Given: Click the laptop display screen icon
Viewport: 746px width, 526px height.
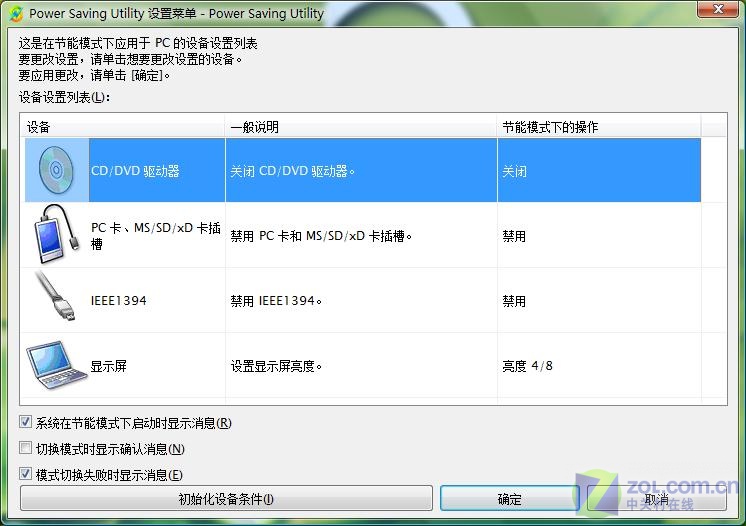Looking at the screenshot, I should click(56, 365).
